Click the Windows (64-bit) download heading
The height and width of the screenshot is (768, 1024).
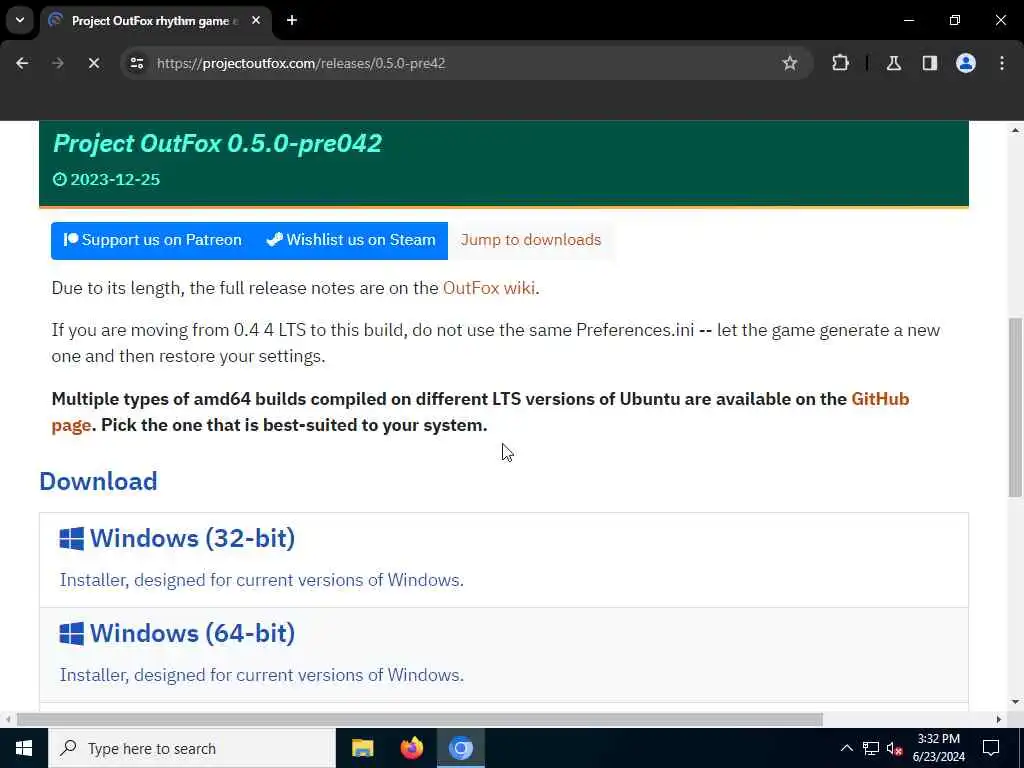point(193,633)
